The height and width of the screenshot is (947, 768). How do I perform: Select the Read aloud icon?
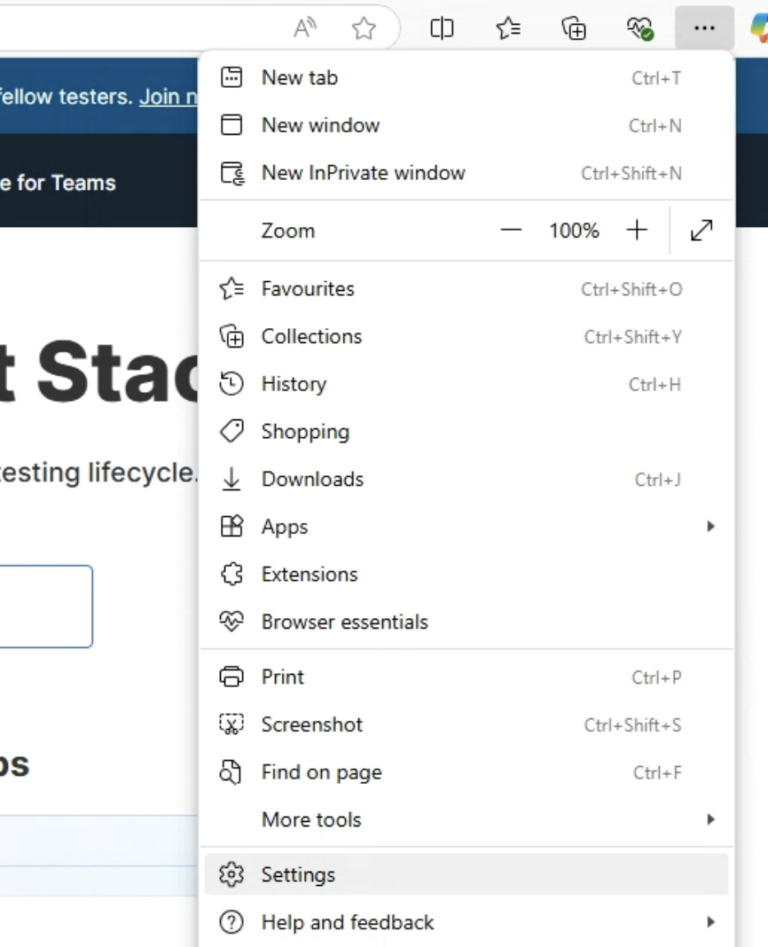tap(305, 28)
